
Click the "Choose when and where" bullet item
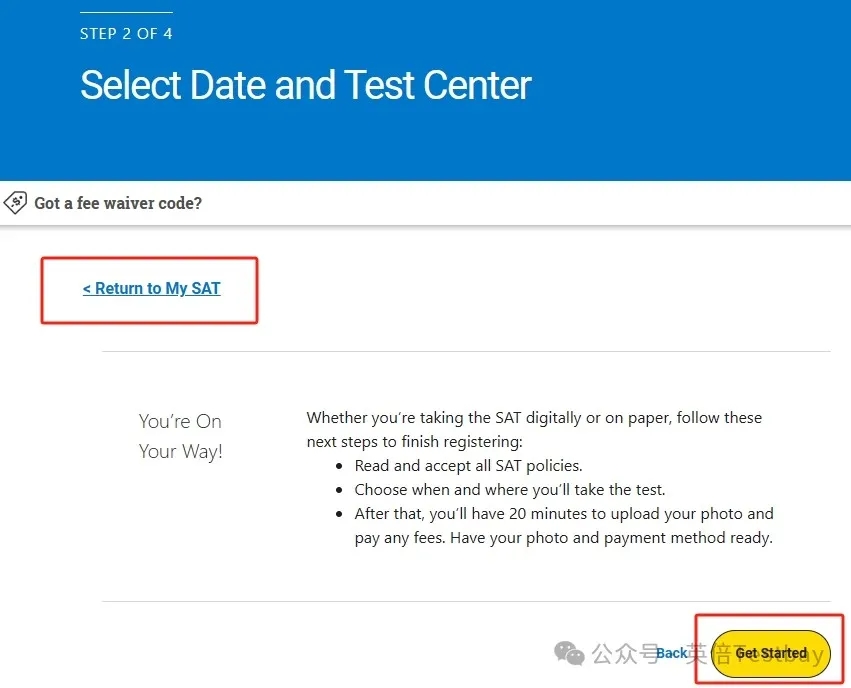click(x=509, y=490)
